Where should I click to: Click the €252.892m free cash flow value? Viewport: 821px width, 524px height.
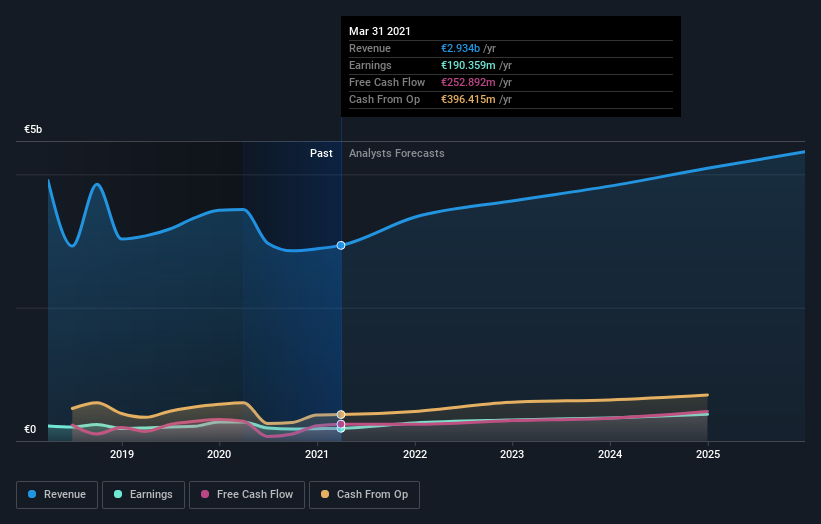tap(468, 82)
